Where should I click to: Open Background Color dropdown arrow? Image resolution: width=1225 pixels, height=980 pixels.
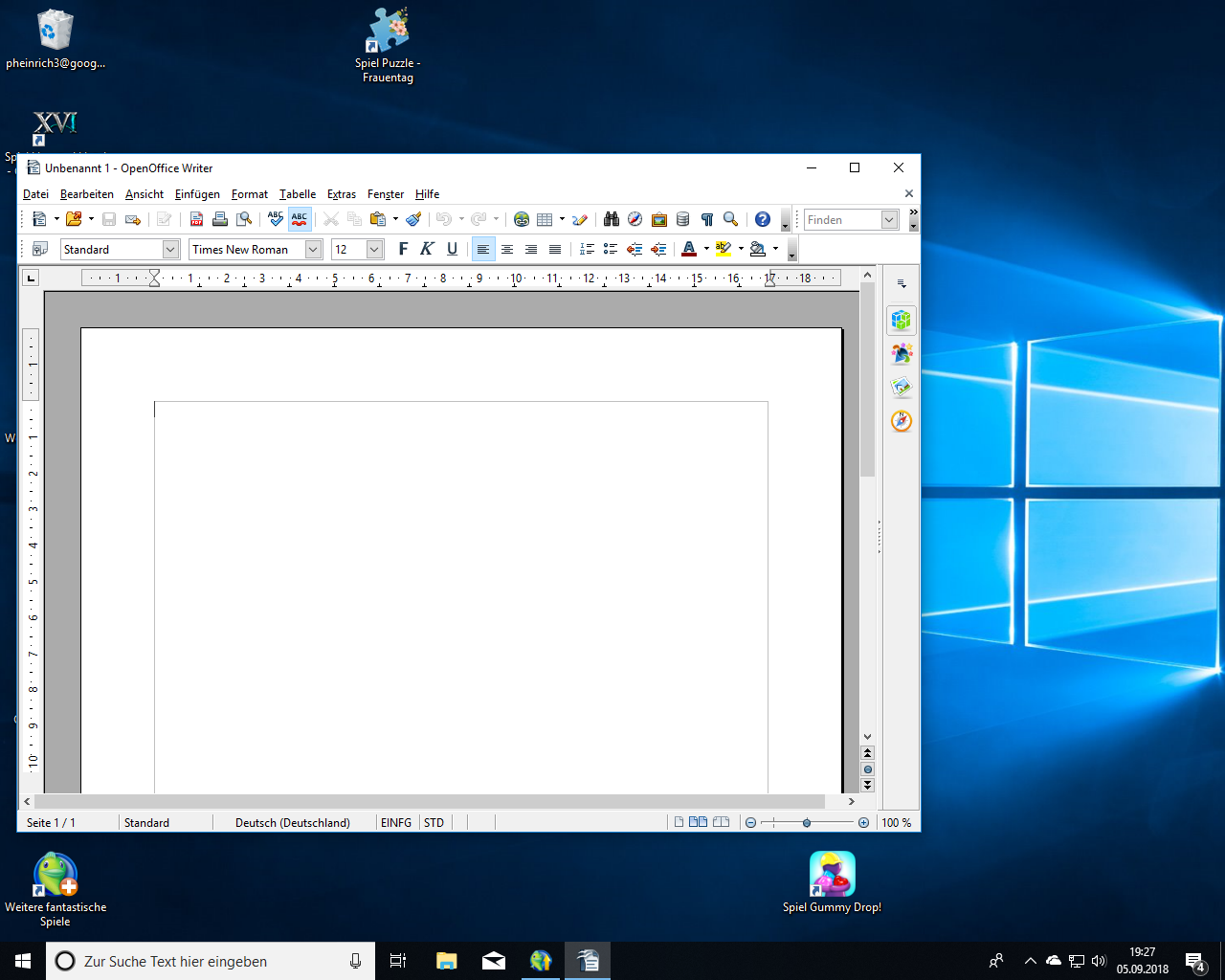pos(775,249)
